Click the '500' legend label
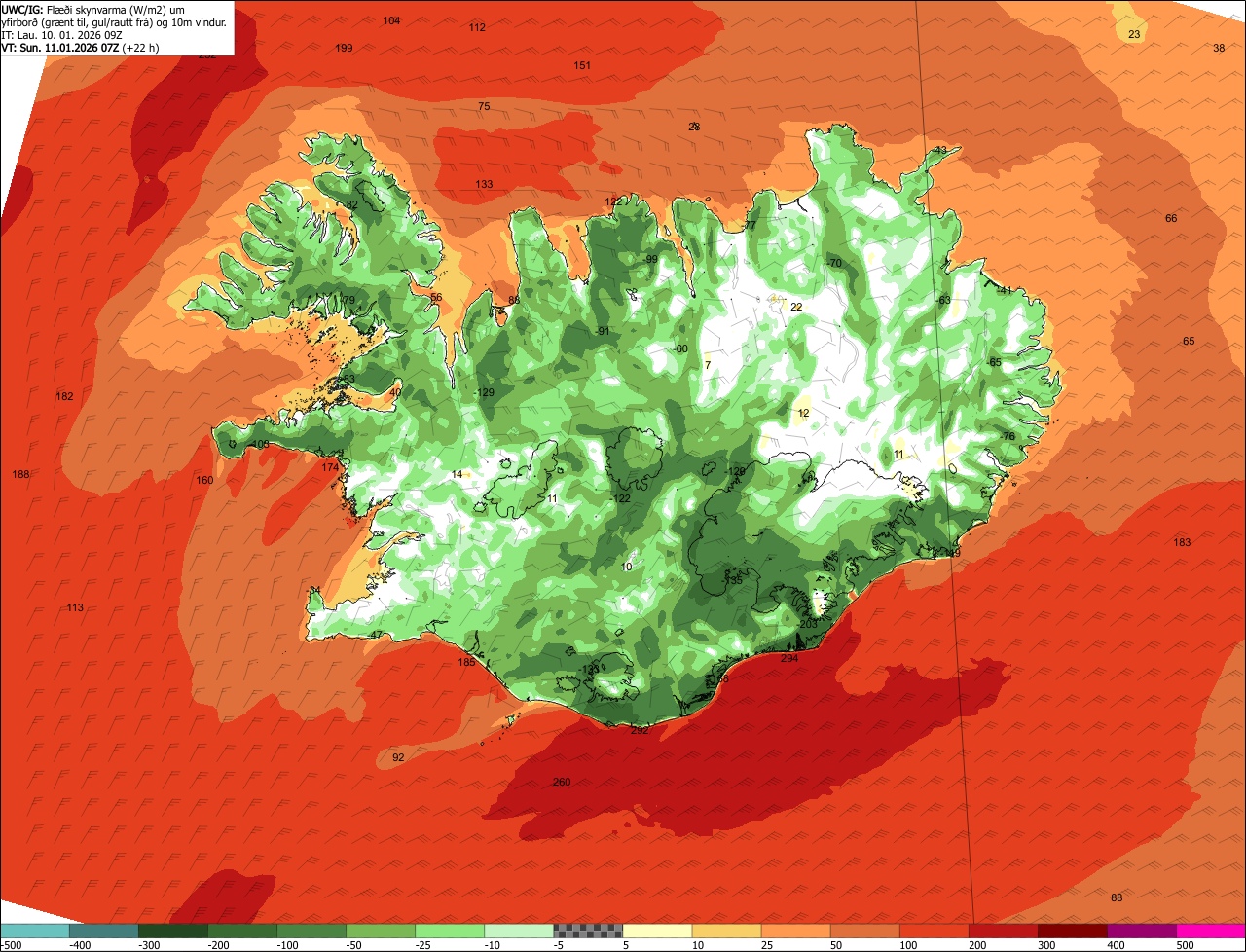 click(x=1184, y=945)
